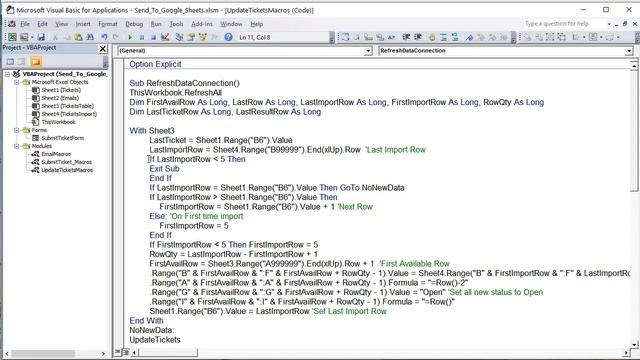Screen dimensions: 640x360
Task: Open the Standard toolbar options arrow
Action: (x=332, y=38)
